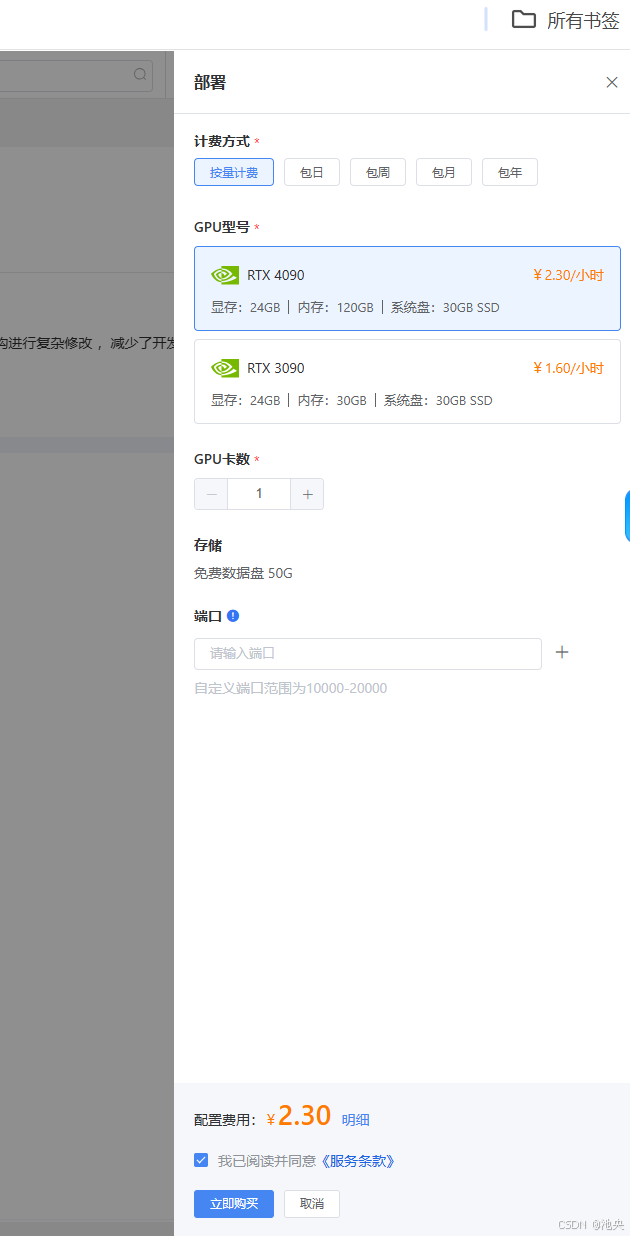The height and width of the screenshot is (1236, 630).
Task: Select 包日 billing option
Action: click(312, 172)
